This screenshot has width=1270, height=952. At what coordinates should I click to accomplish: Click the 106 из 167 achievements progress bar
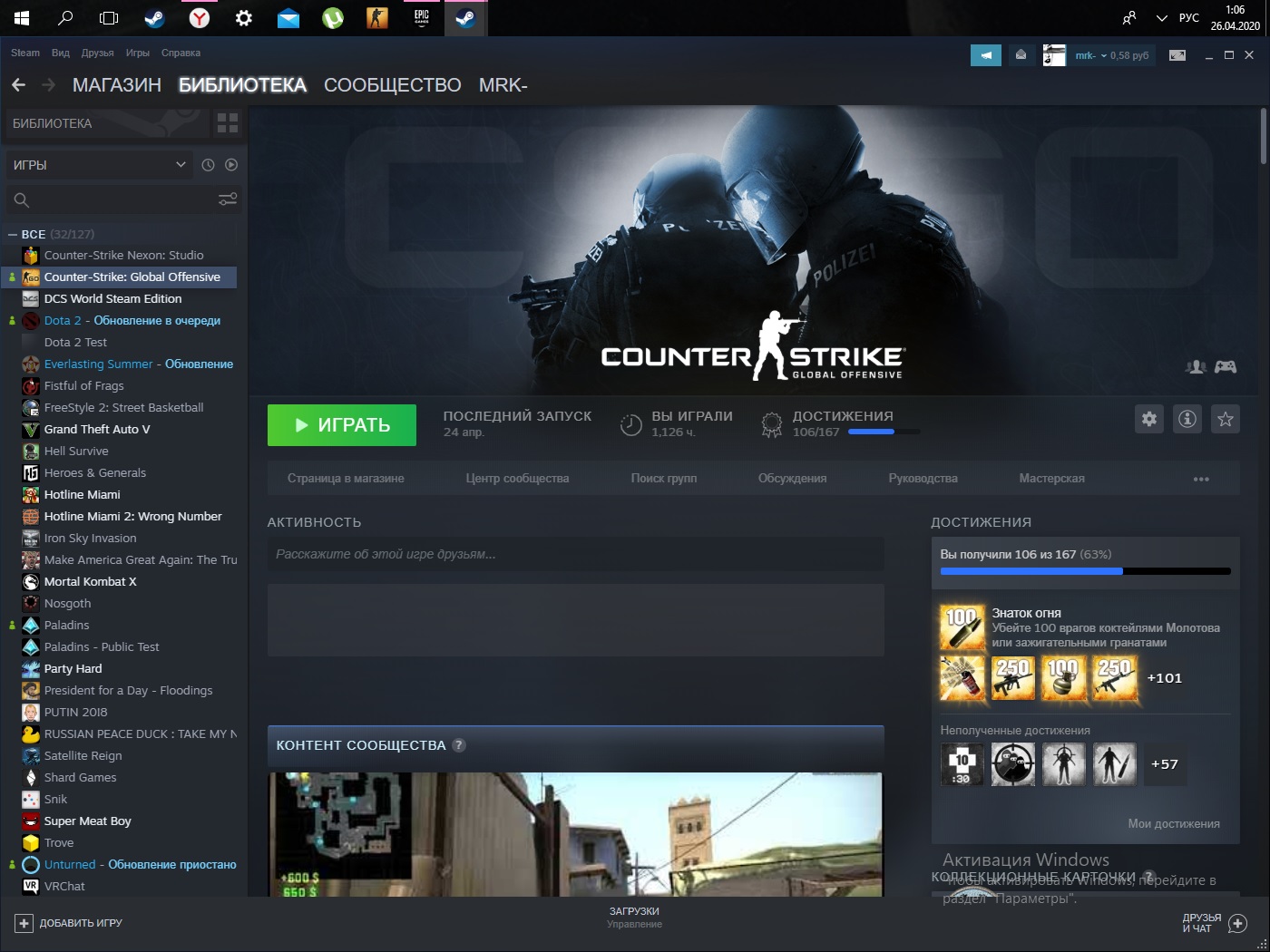point(1086,571)
